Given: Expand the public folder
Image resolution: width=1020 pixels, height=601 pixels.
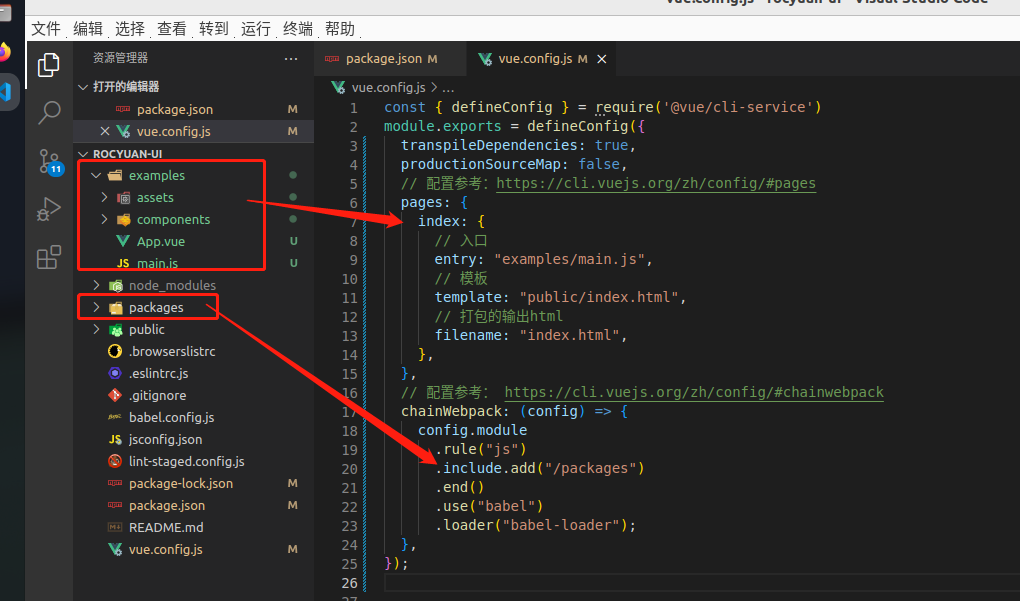Looking at the screenshot, I should coord(96,329).
